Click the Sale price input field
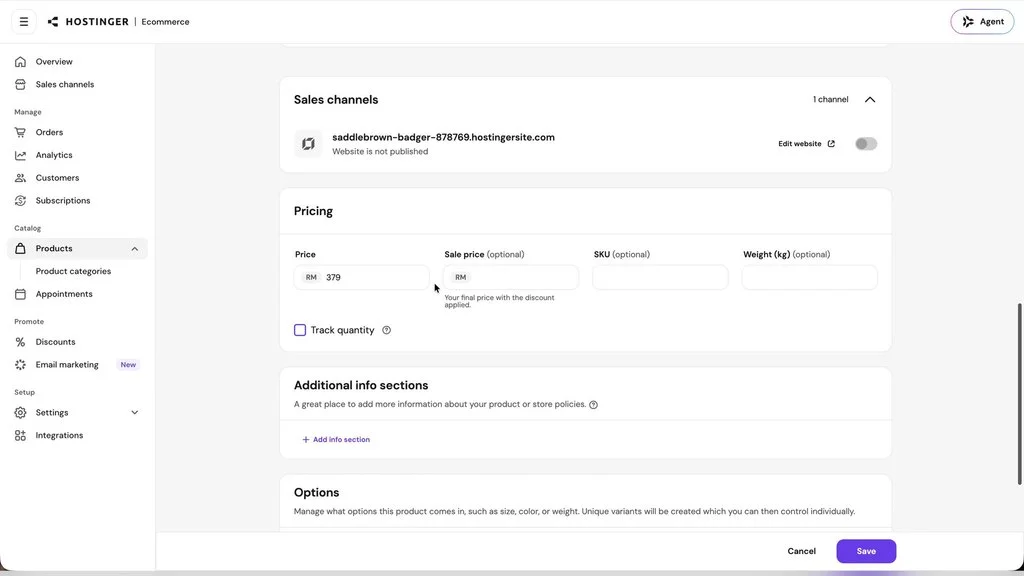 [x=511, y=278]
